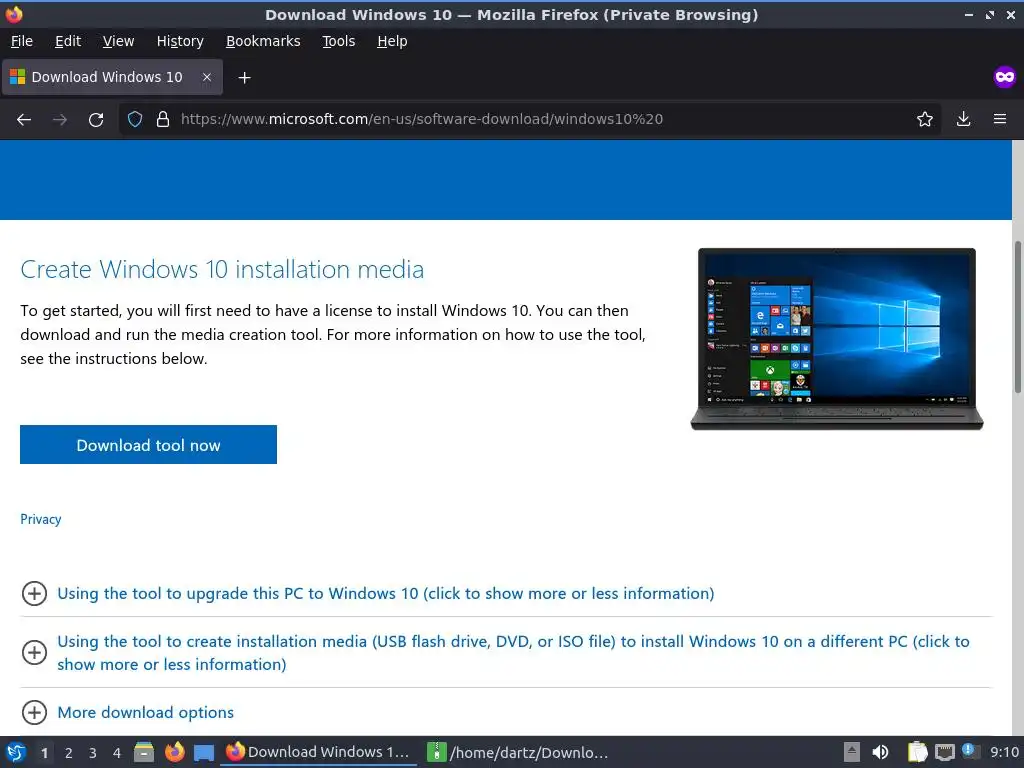The height and width of the screenshot is (768, 1024).
Task: Expand upgrade this PC to Windows 10 section
Action: coord(385,594)
